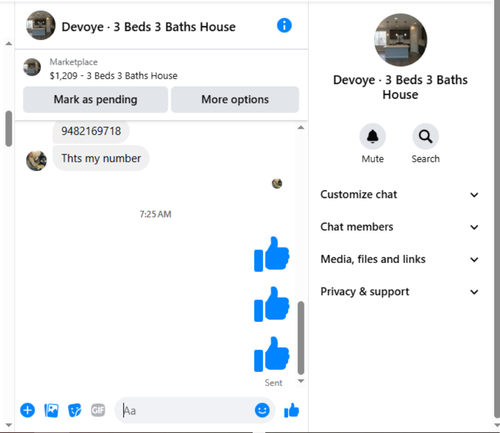The height and width of the screenshot is (433, 500).
Task: Click the 'Marketplace' label above the price
Action: point(74,62)
